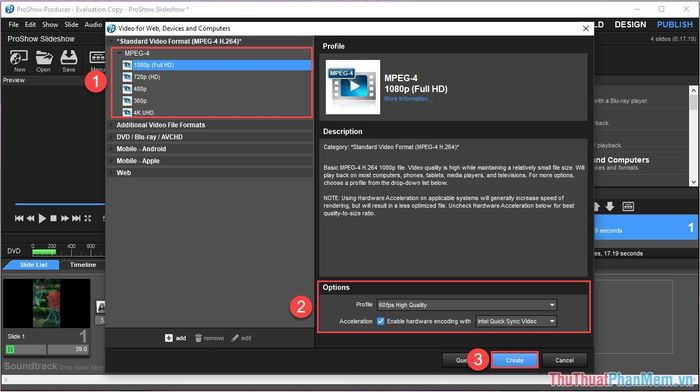
Task: Switch to the Timeline tab
Action: pyautogui.click(x=83, y=265)
